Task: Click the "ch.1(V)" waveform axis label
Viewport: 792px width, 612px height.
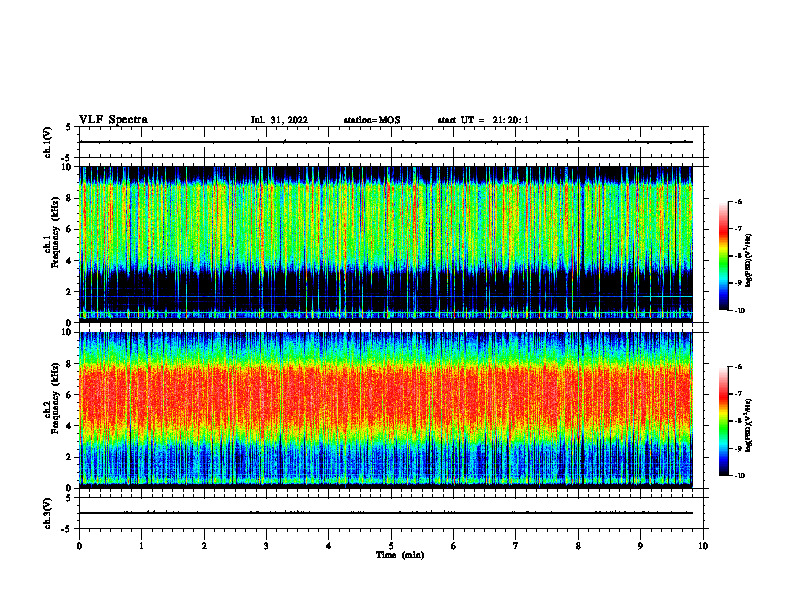Action: click(x=48, y=142)
